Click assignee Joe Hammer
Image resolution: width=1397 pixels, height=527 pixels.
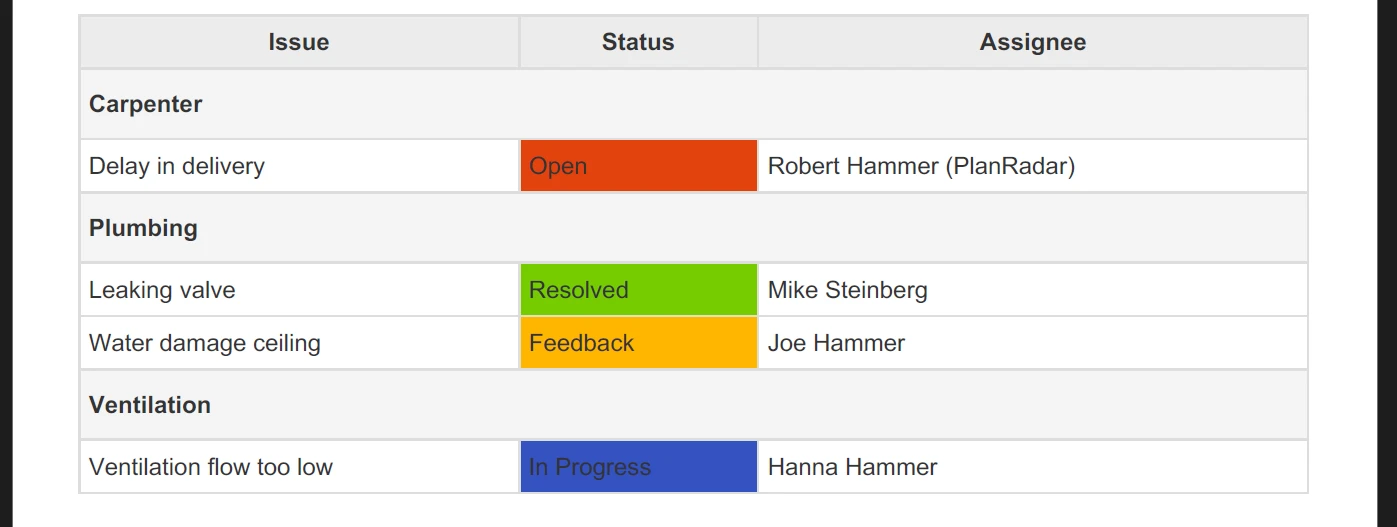point(836,343)
